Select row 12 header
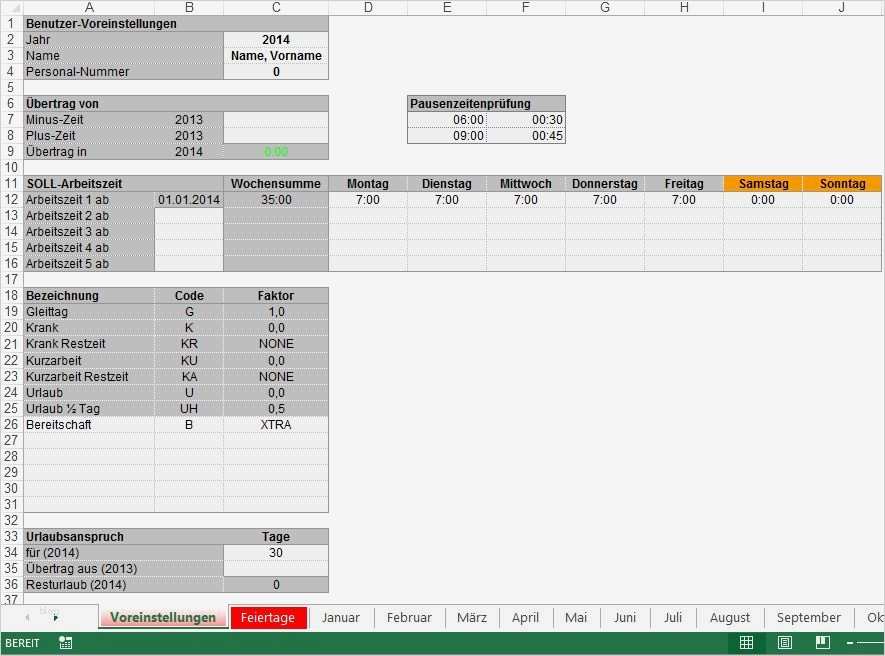The image size is (885, 656). pos(10,199)
